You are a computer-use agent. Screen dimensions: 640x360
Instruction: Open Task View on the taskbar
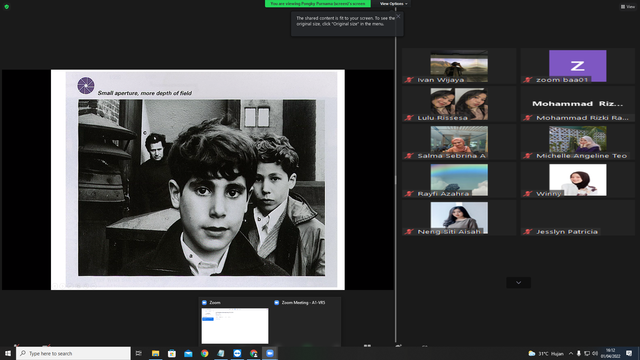click(x=139, y=353)
